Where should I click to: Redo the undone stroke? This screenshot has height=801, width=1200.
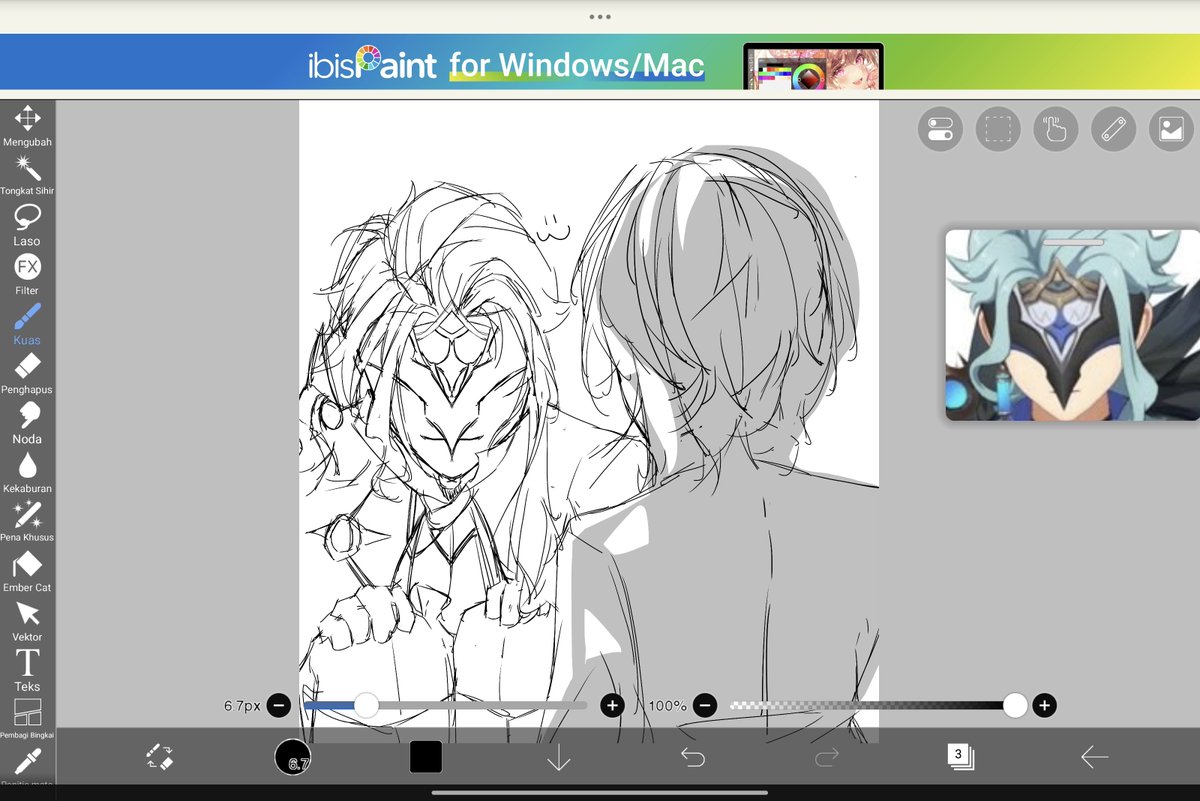click(827, 757)
